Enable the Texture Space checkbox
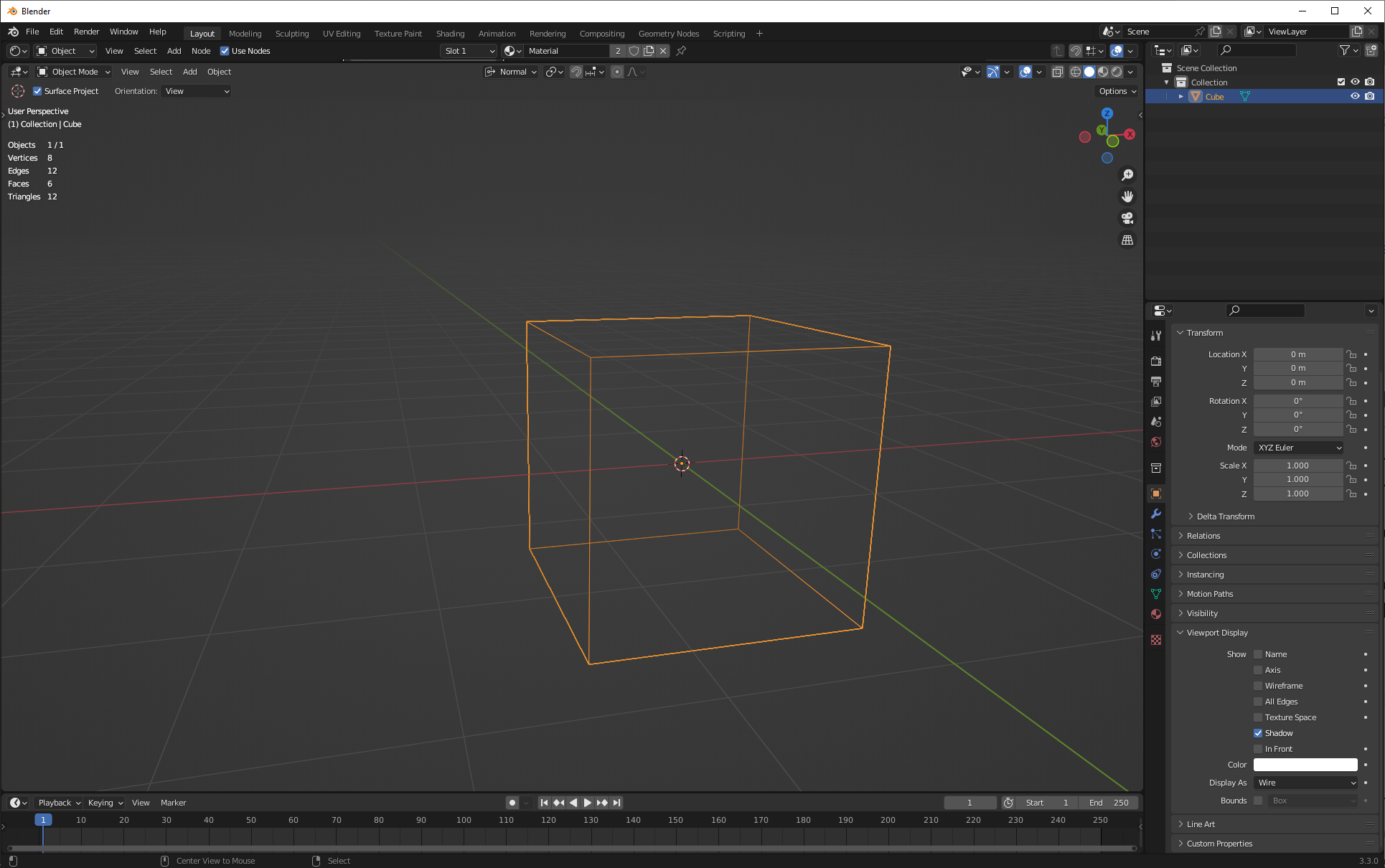This screenshot has height=868, width=1385. coord(1258,717)
